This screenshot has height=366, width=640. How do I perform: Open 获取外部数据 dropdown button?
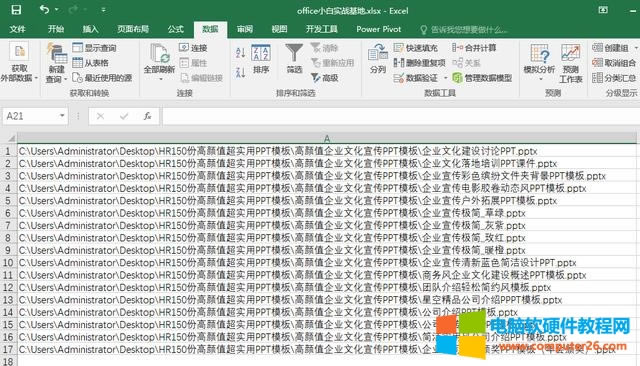[19, 63]
